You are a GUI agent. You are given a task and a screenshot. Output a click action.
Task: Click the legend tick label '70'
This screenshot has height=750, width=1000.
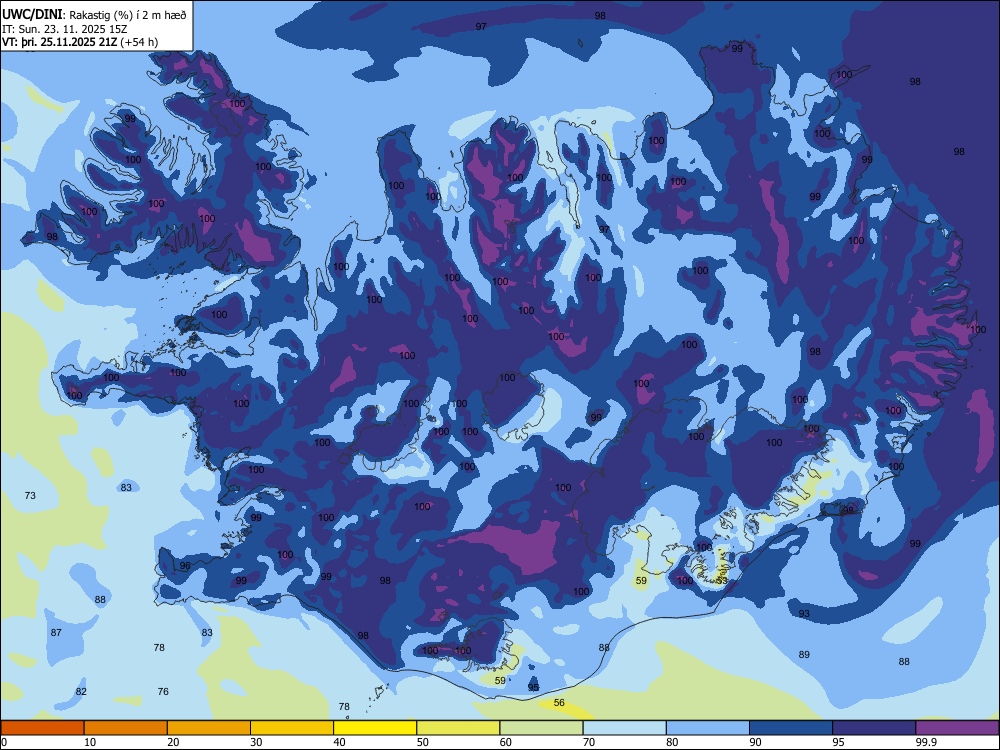589,742
